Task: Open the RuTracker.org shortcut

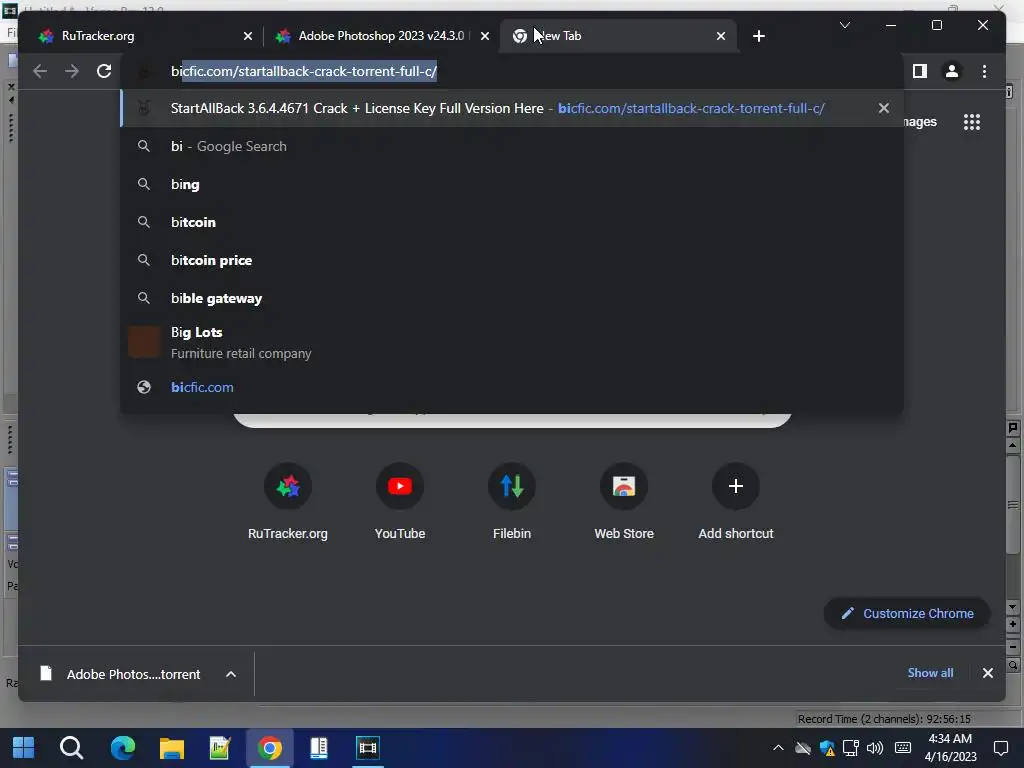Action: point(287,502)
